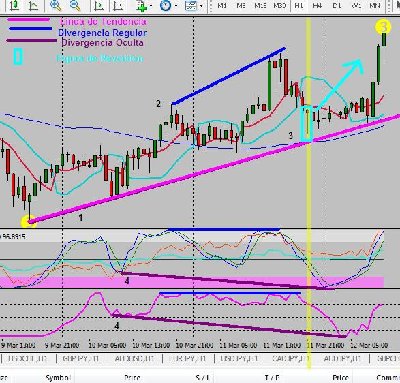Zoom out with the magnifier minus icon
The image size is (400, 383).
click(76, 5)
